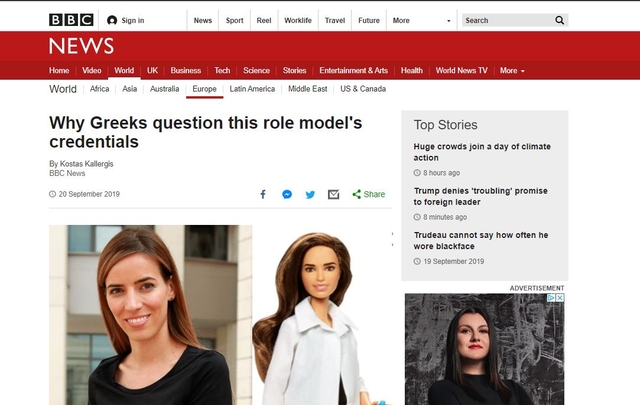Screen dimensions: 640x405
Task: Go to Latin America section
Action: click(x=252, y=89)
